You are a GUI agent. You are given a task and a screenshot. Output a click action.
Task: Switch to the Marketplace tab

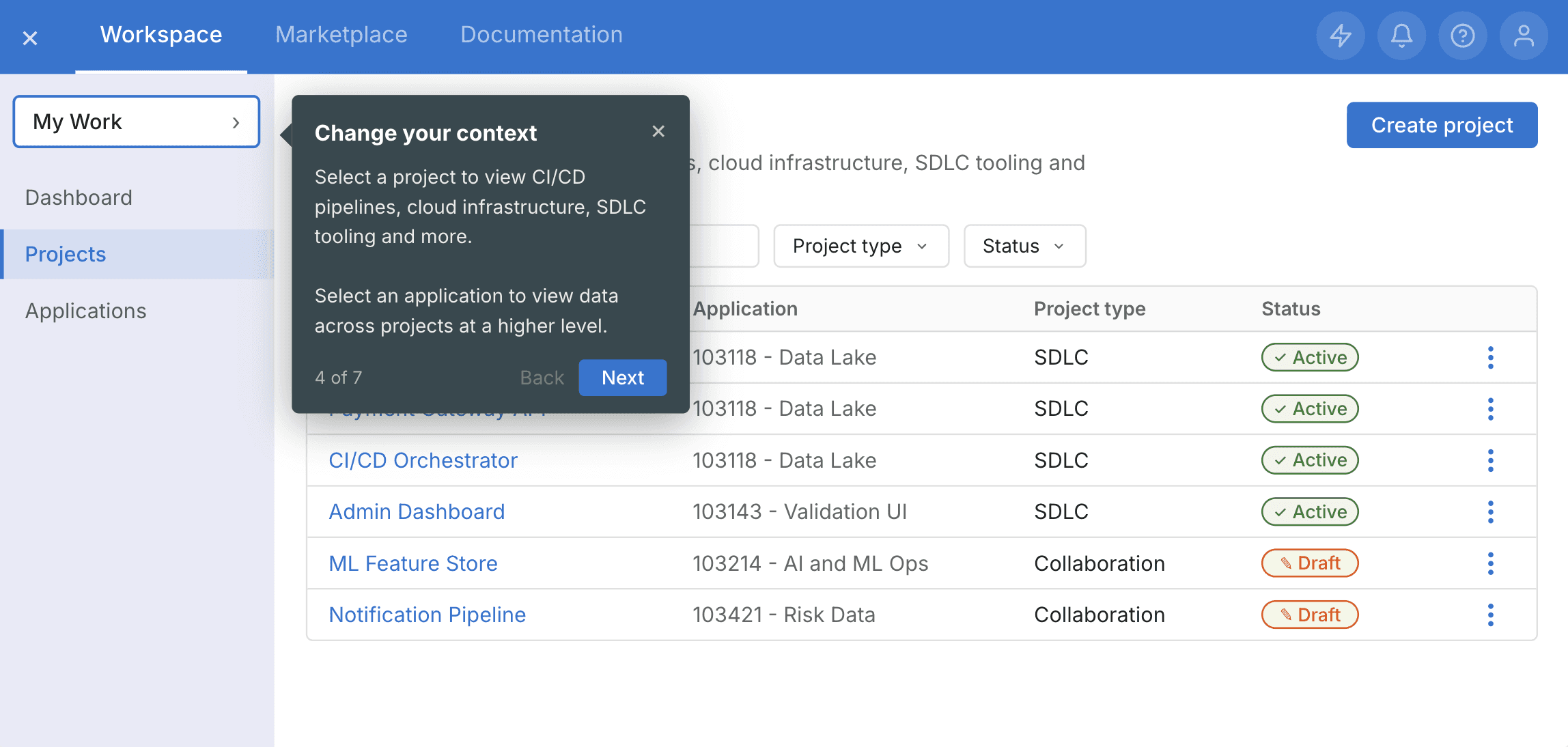pos(341,35)
